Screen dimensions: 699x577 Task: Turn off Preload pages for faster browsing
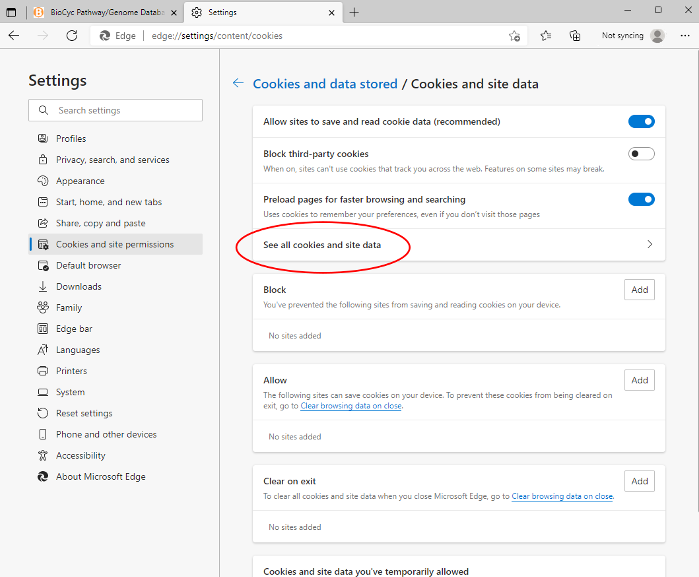click(641, 199)
